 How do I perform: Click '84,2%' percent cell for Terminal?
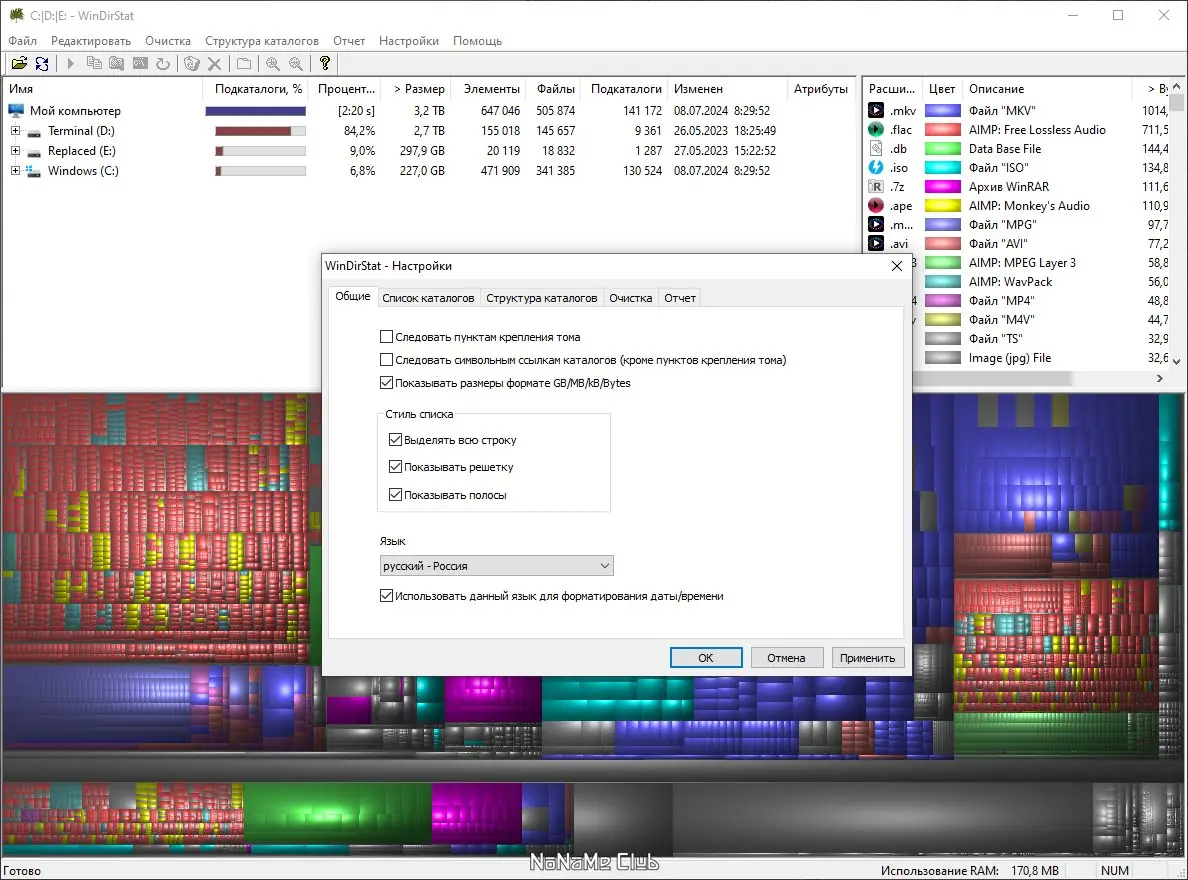[x=359, y=130]
